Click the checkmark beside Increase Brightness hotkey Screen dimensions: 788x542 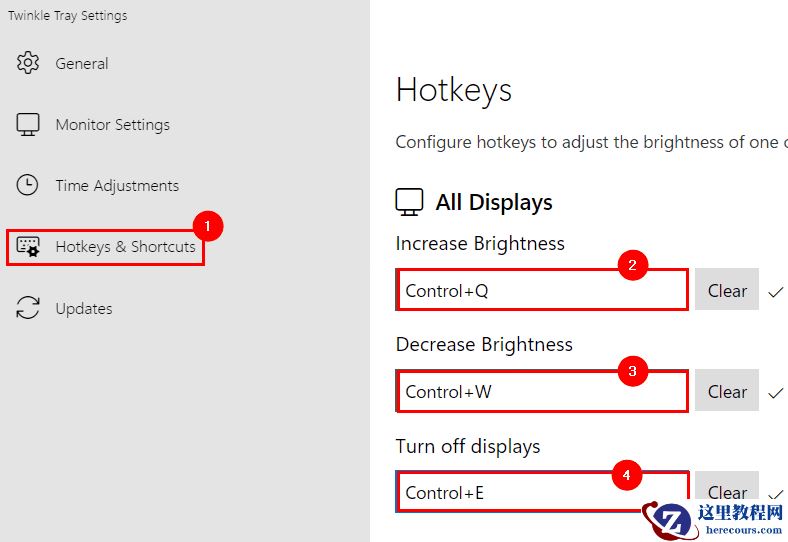pos(776,292)
